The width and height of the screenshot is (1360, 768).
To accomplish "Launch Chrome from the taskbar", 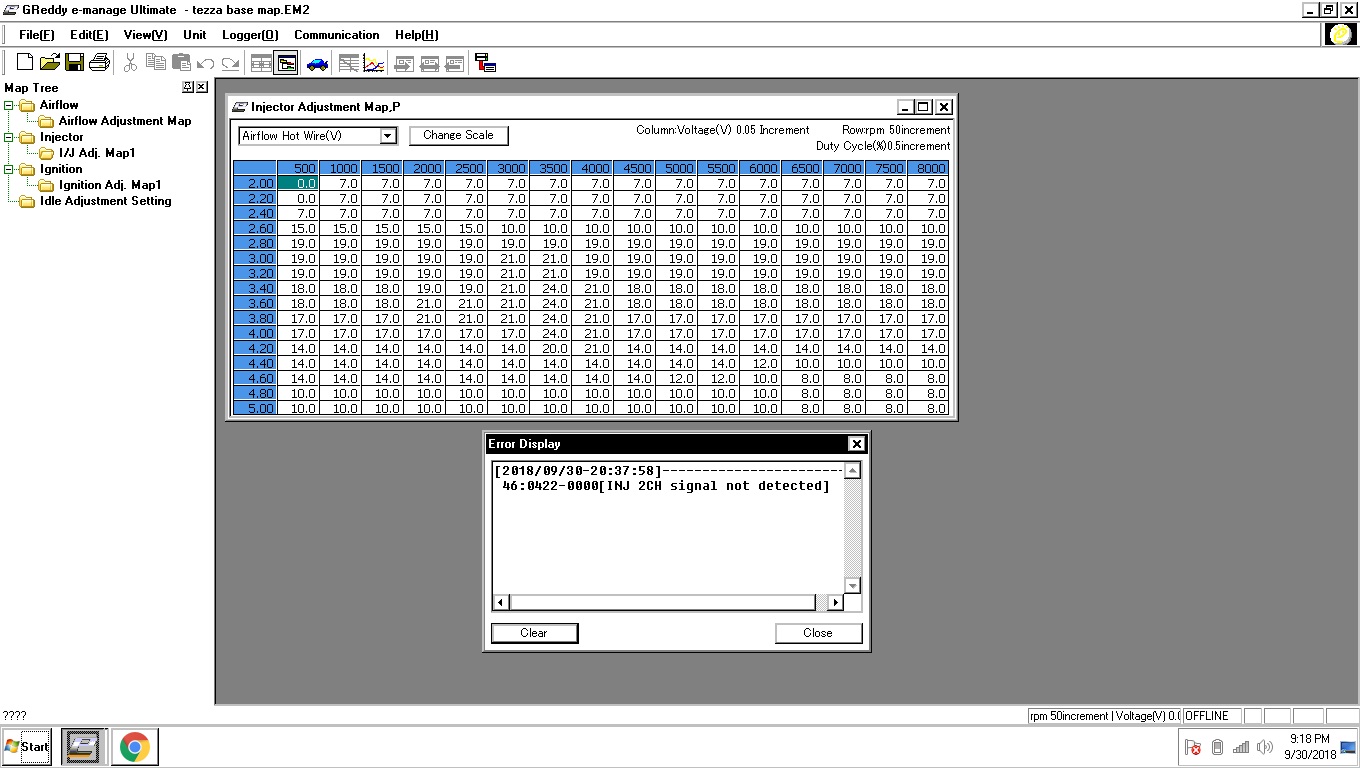I will coord(135,747).
